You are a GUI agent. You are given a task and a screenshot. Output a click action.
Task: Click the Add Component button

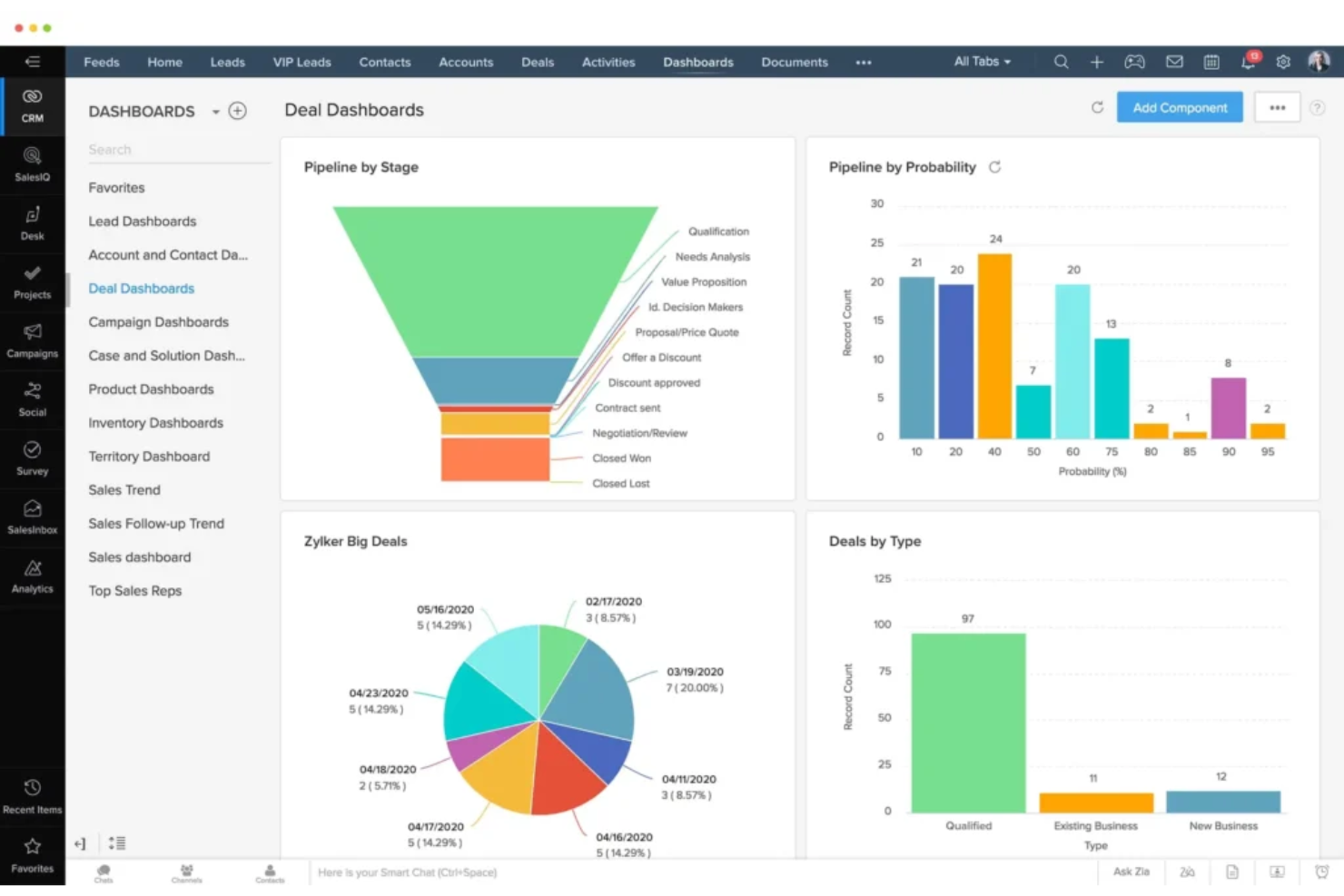1180,107
